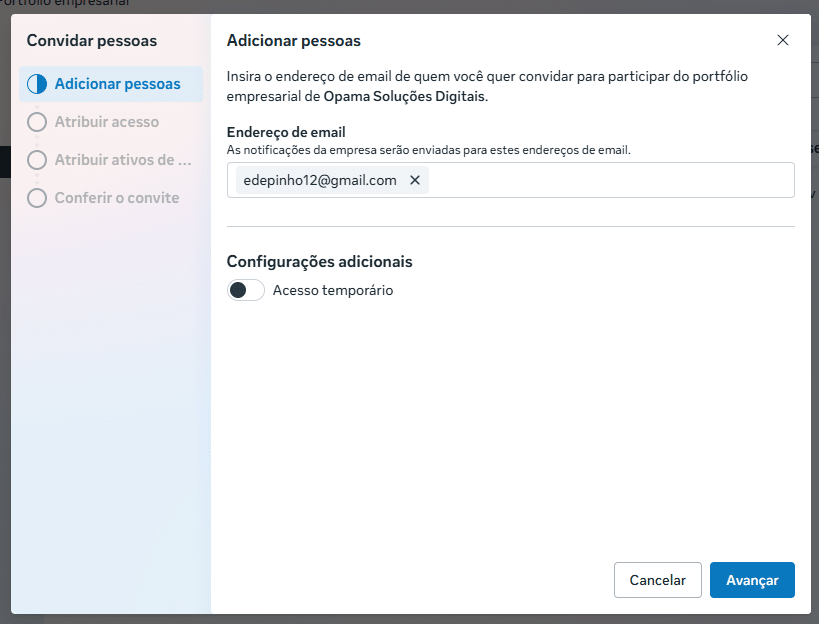Open the Atribuir ativos de... step label
Viewport: 819px width, 624px height.
tap(122, 160)
